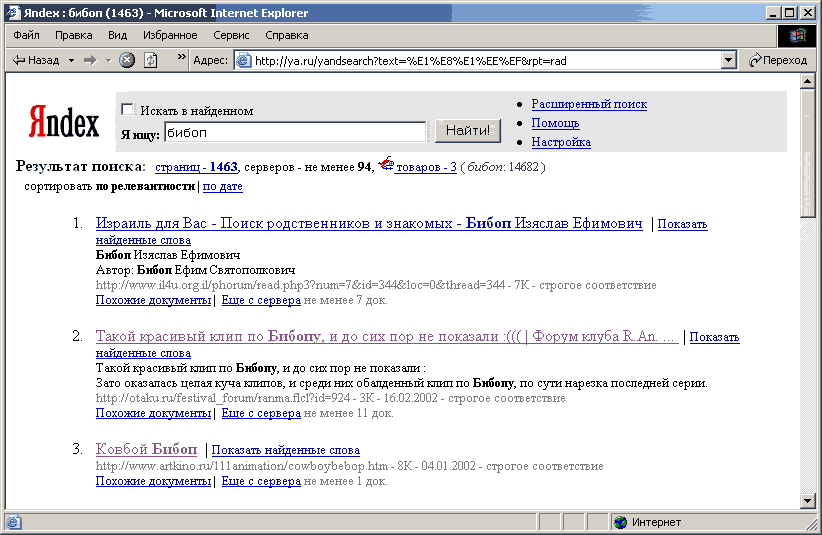Click the по релевантности sort text
Image resolution: width=822 pixels, height=535 pixels.
[x=145, y=186]
